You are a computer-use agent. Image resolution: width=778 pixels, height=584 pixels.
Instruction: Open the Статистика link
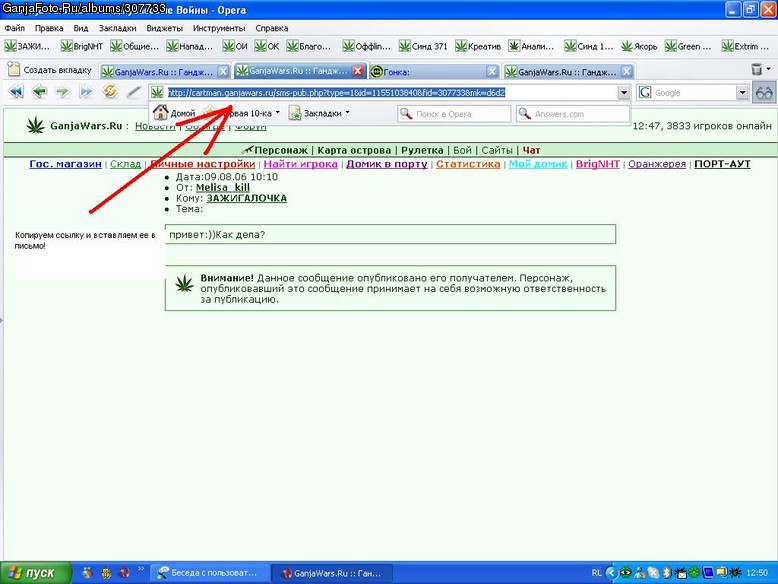468,164
